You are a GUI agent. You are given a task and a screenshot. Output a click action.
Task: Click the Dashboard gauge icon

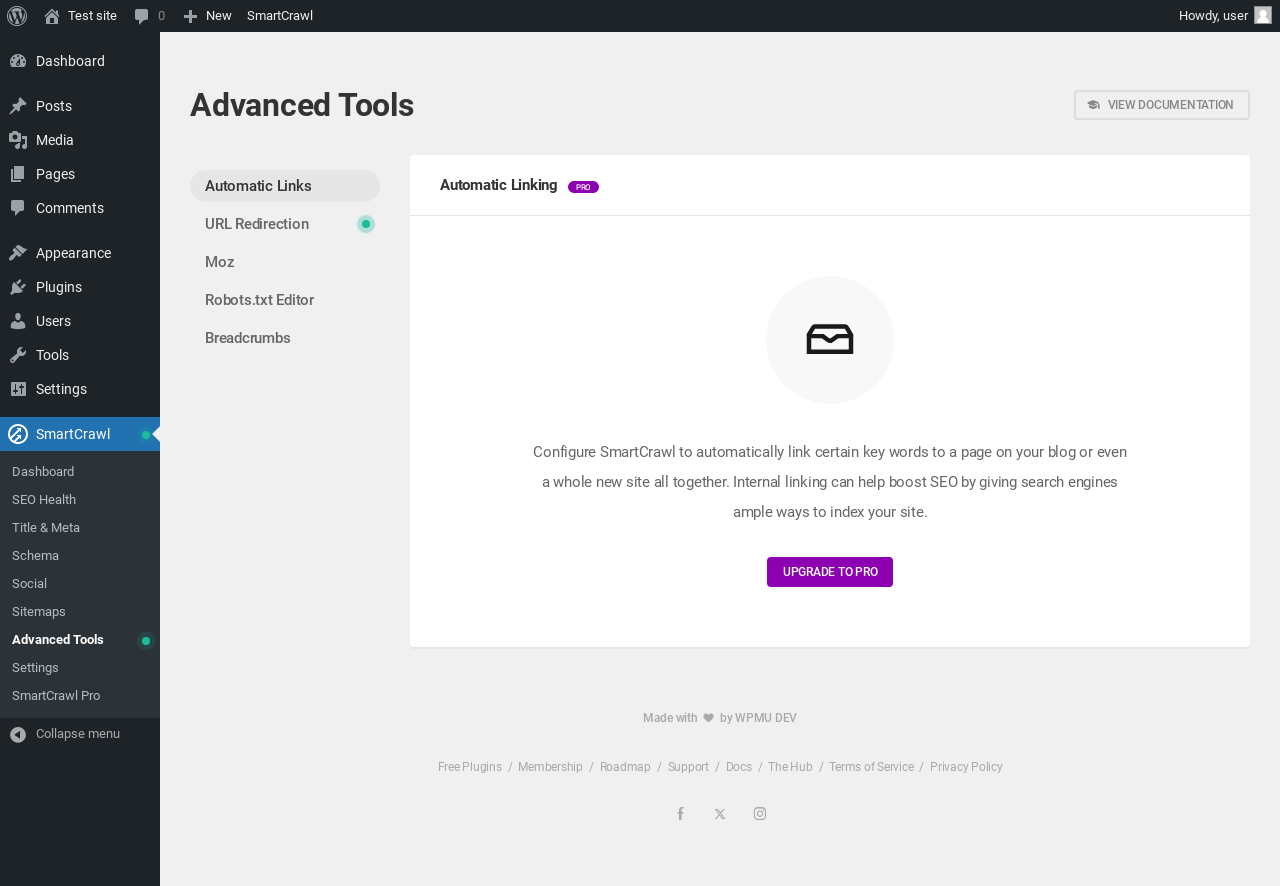(18, 61)
